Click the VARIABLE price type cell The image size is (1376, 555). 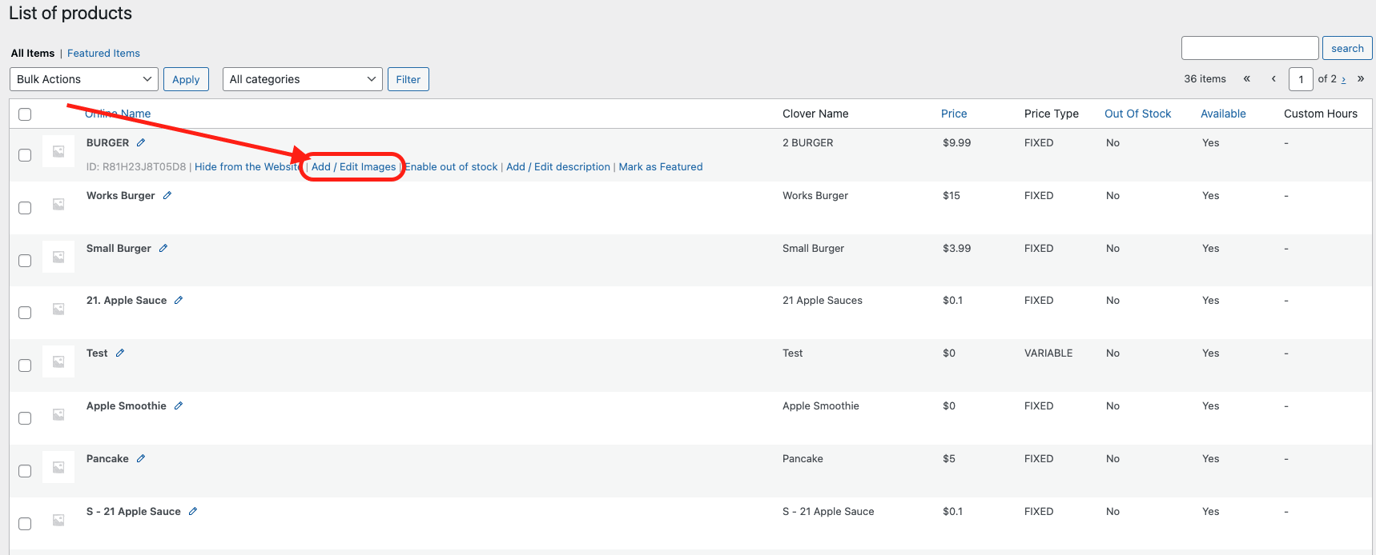point(1048,353)
